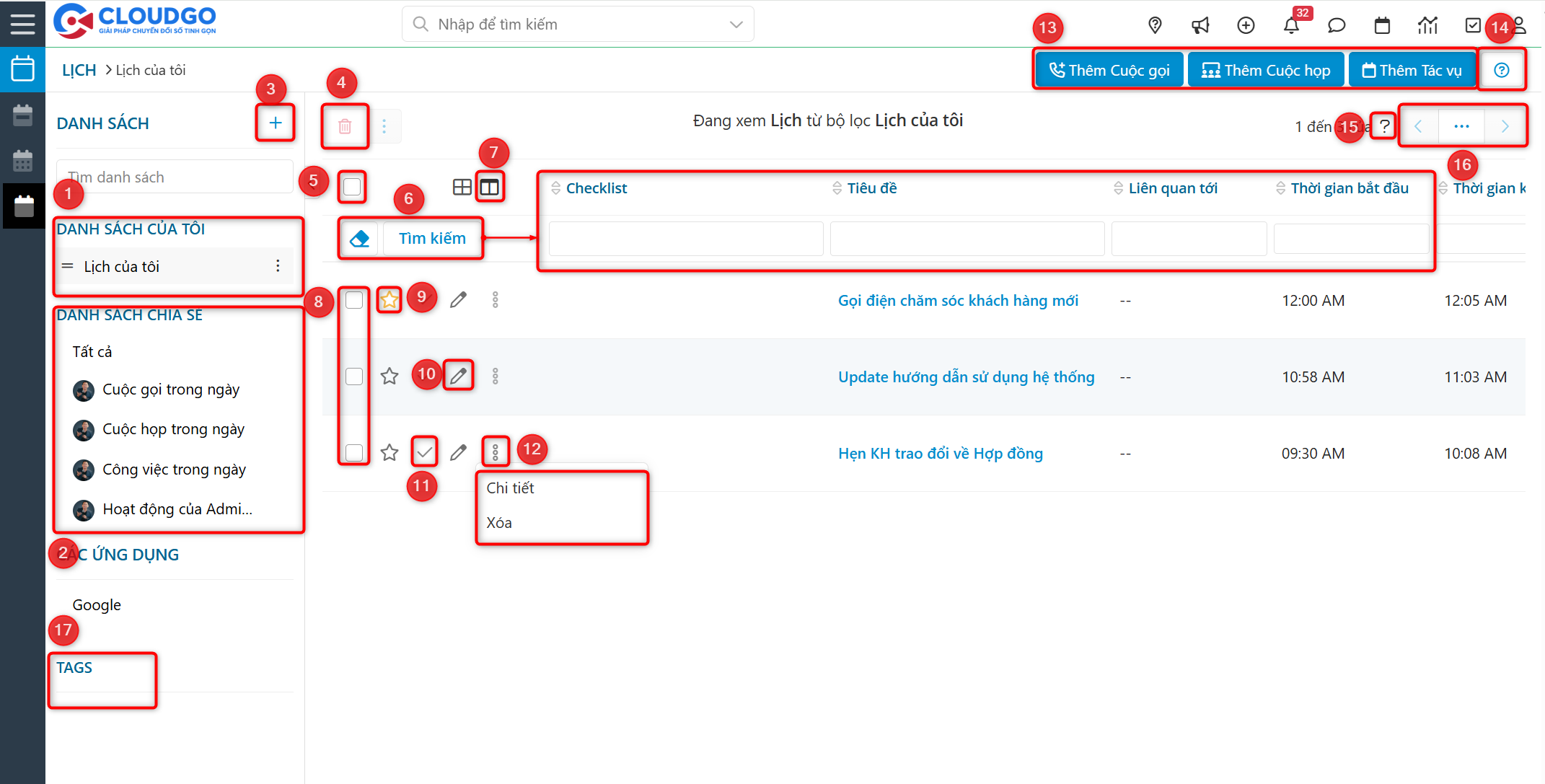Open the chat bubble icon in the top bar
The width and height of the screenshot is (1545, 784).
coord(1337,24)
